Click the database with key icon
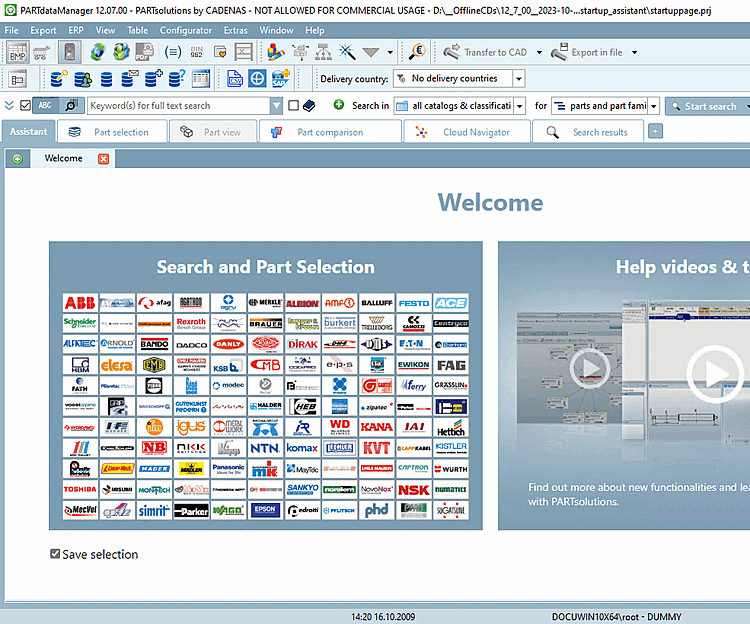This screenshot has height=624, width=750. click(59, 79)
